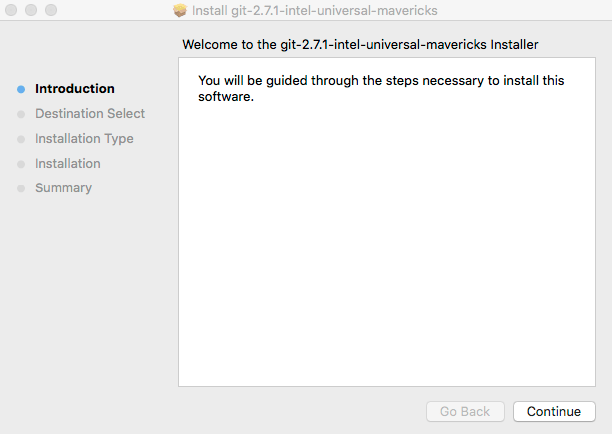Click the Destination Select step bullet

click(21, 114)
